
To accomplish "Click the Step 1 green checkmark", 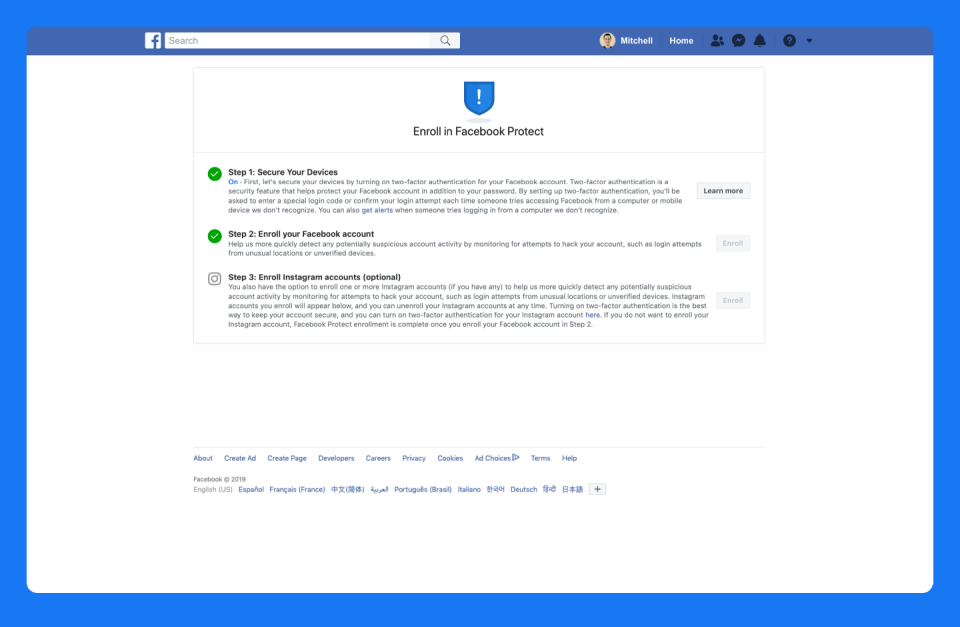I will click(x=214, y=174).
